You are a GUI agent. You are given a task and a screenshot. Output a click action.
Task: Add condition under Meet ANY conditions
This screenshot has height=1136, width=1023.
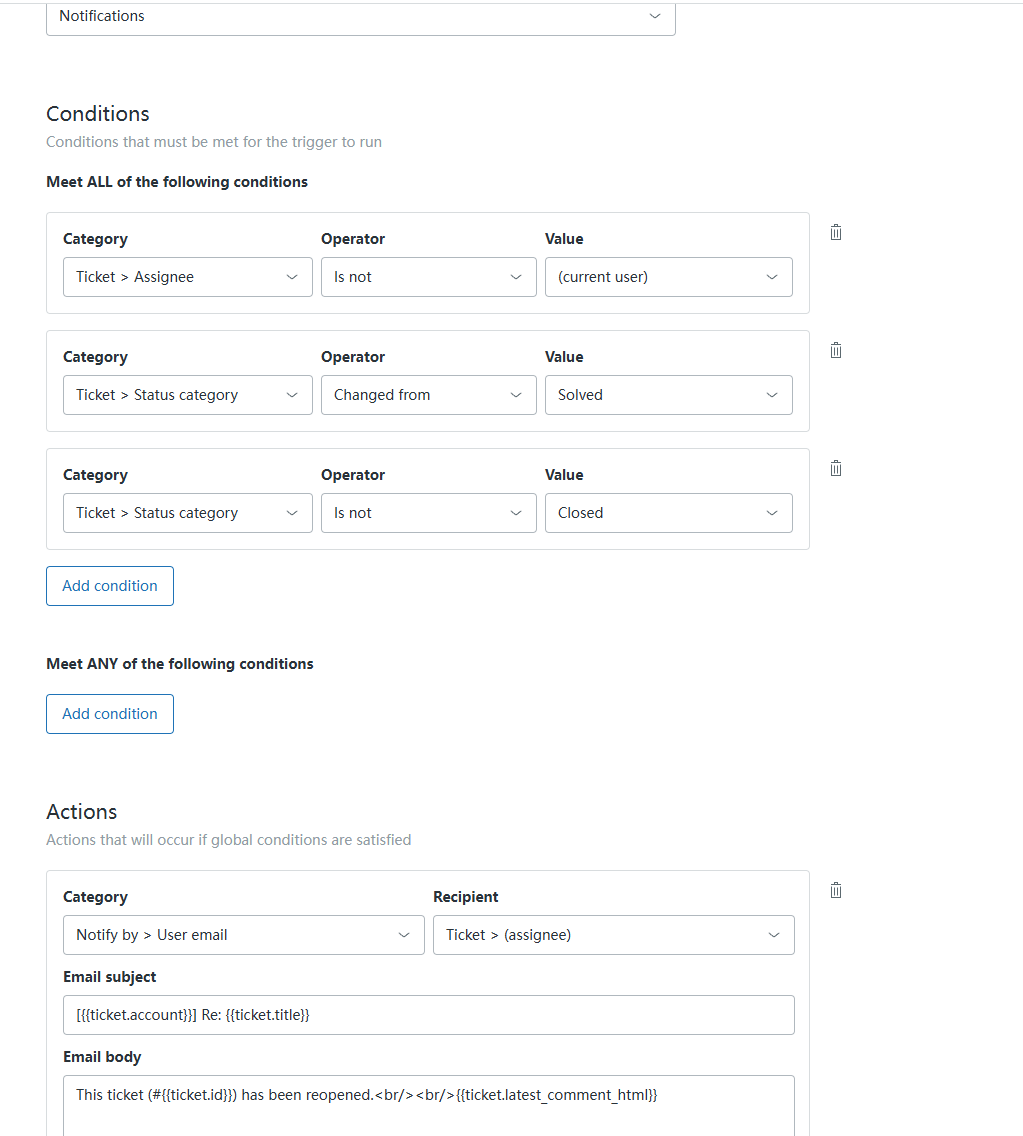point(110,714)
